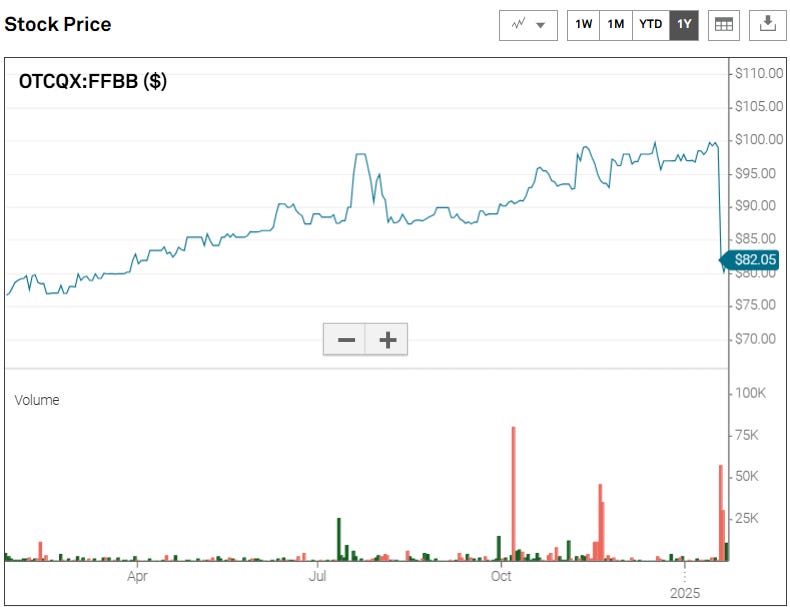Open the chart type dropdown

pos(528,25)
